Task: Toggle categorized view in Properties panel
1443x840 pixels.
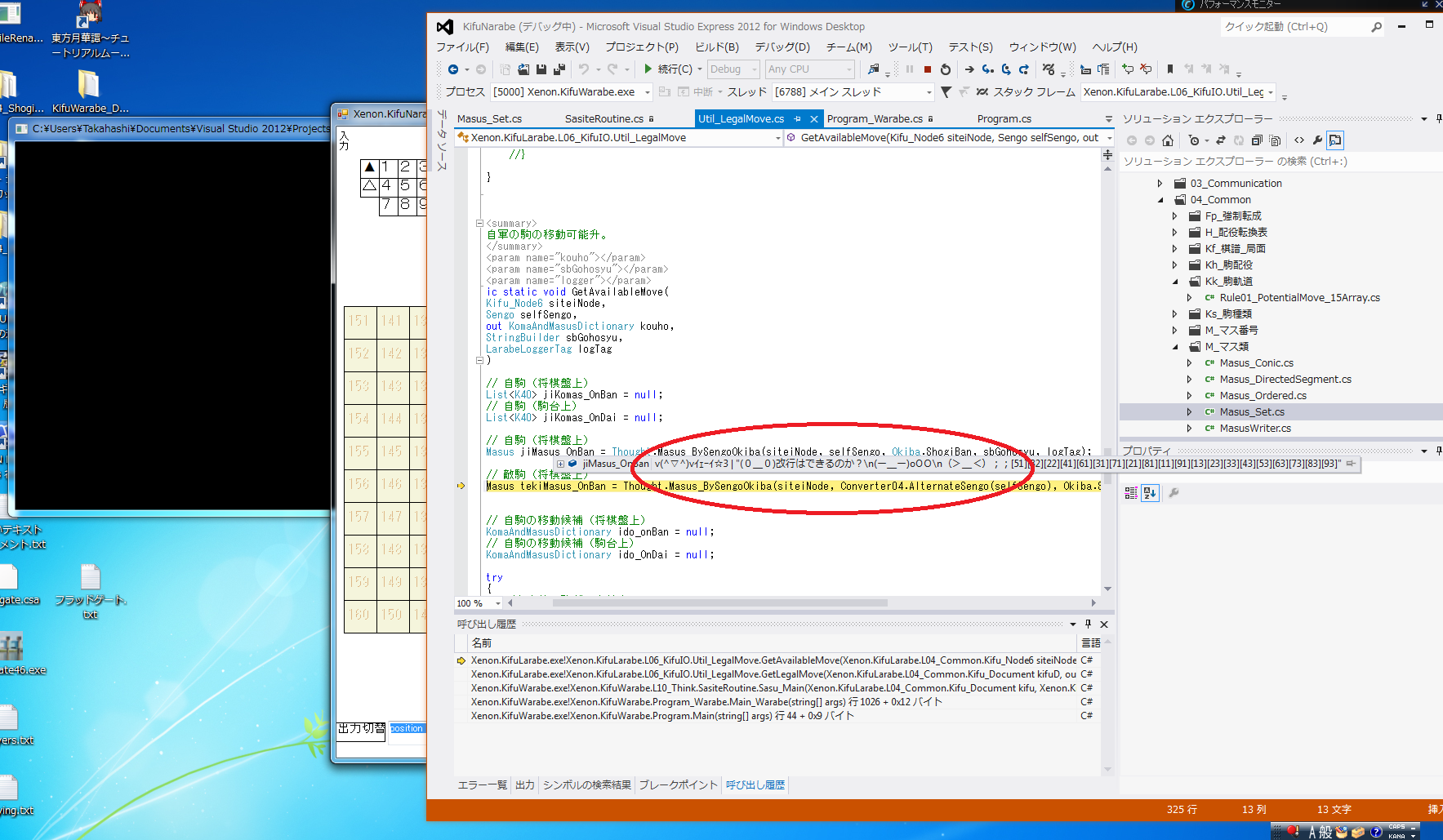Action: click(x=1131, y=493)
